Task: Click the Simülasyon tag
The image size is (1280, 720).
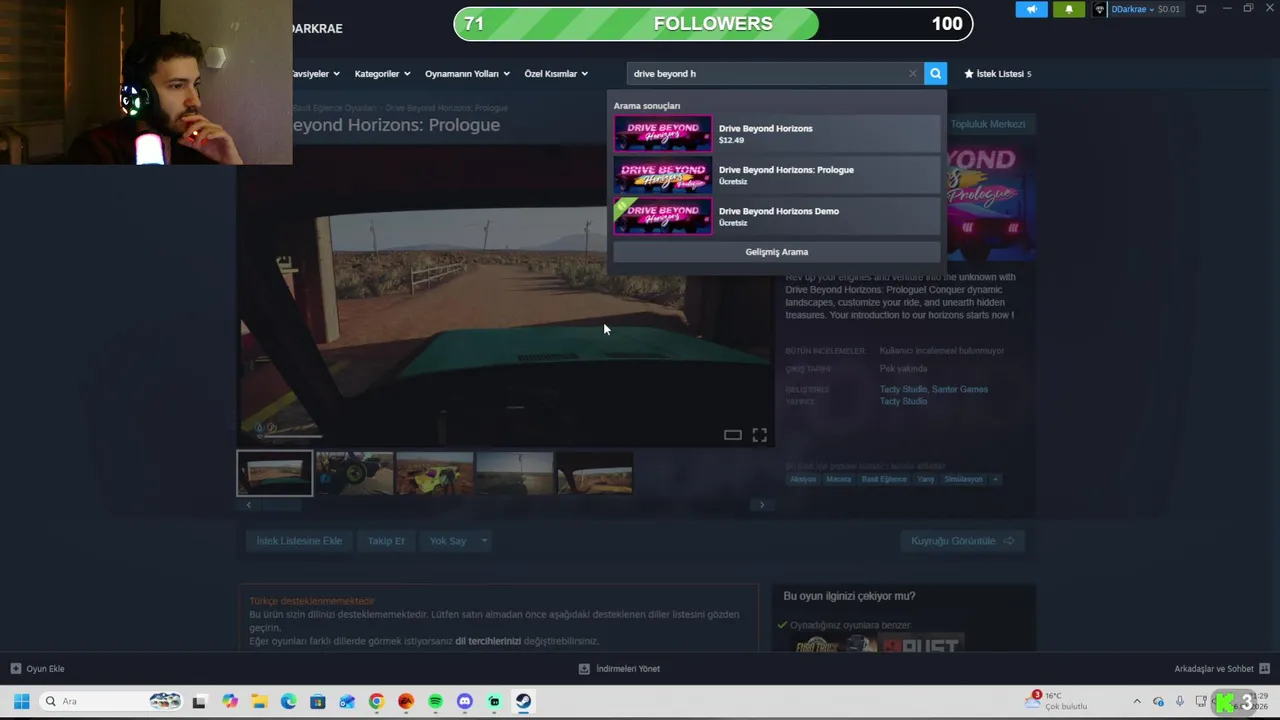Action: tap(964, 479)
